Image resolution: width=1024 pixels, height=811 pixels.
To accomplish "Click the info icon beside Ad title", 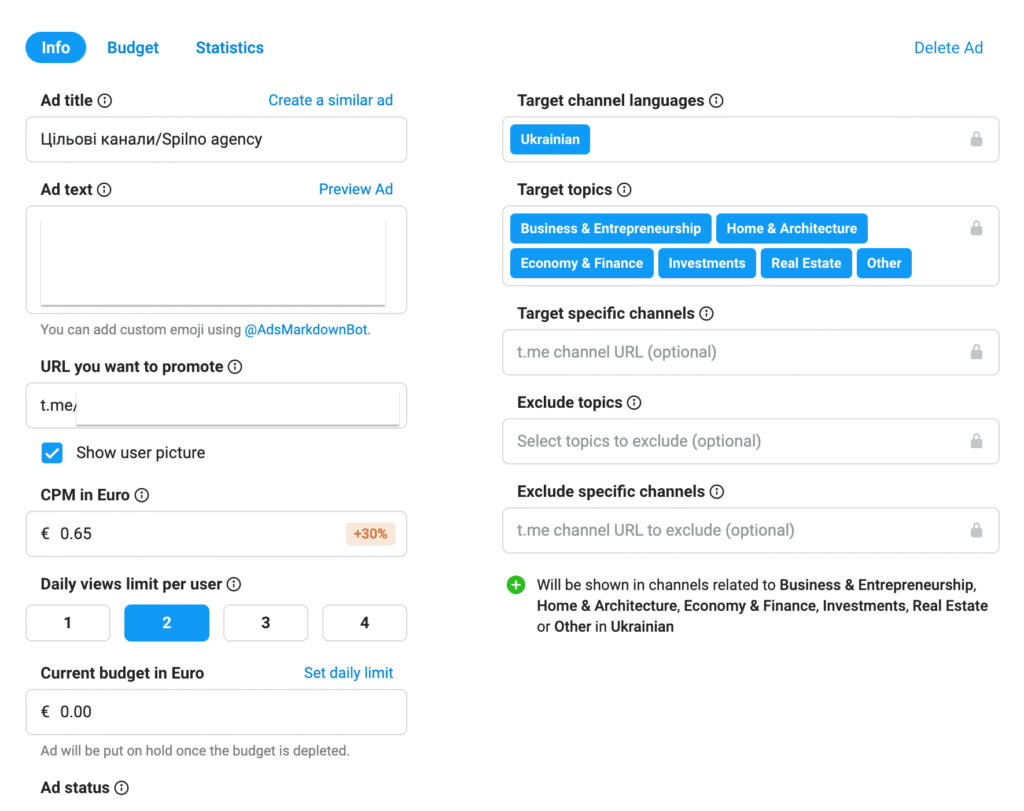I will pos(105,101).
